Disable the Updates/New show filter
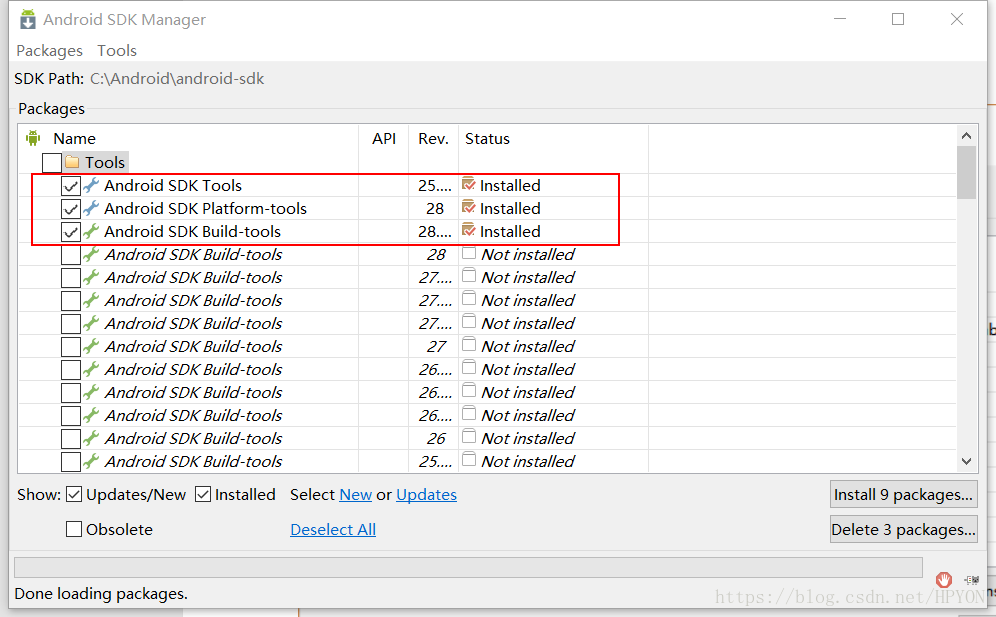The image size is (996, 617). click(x=74, y=494)
